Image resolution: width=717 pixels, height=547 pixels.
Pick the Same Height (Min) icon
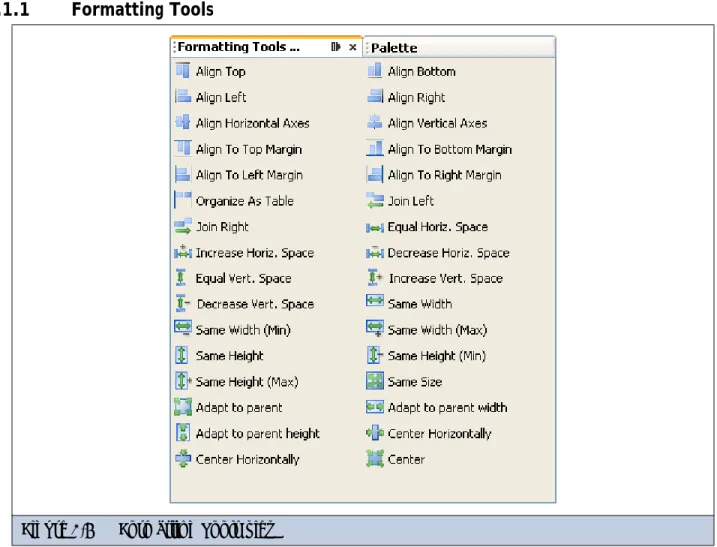[375, 355]
